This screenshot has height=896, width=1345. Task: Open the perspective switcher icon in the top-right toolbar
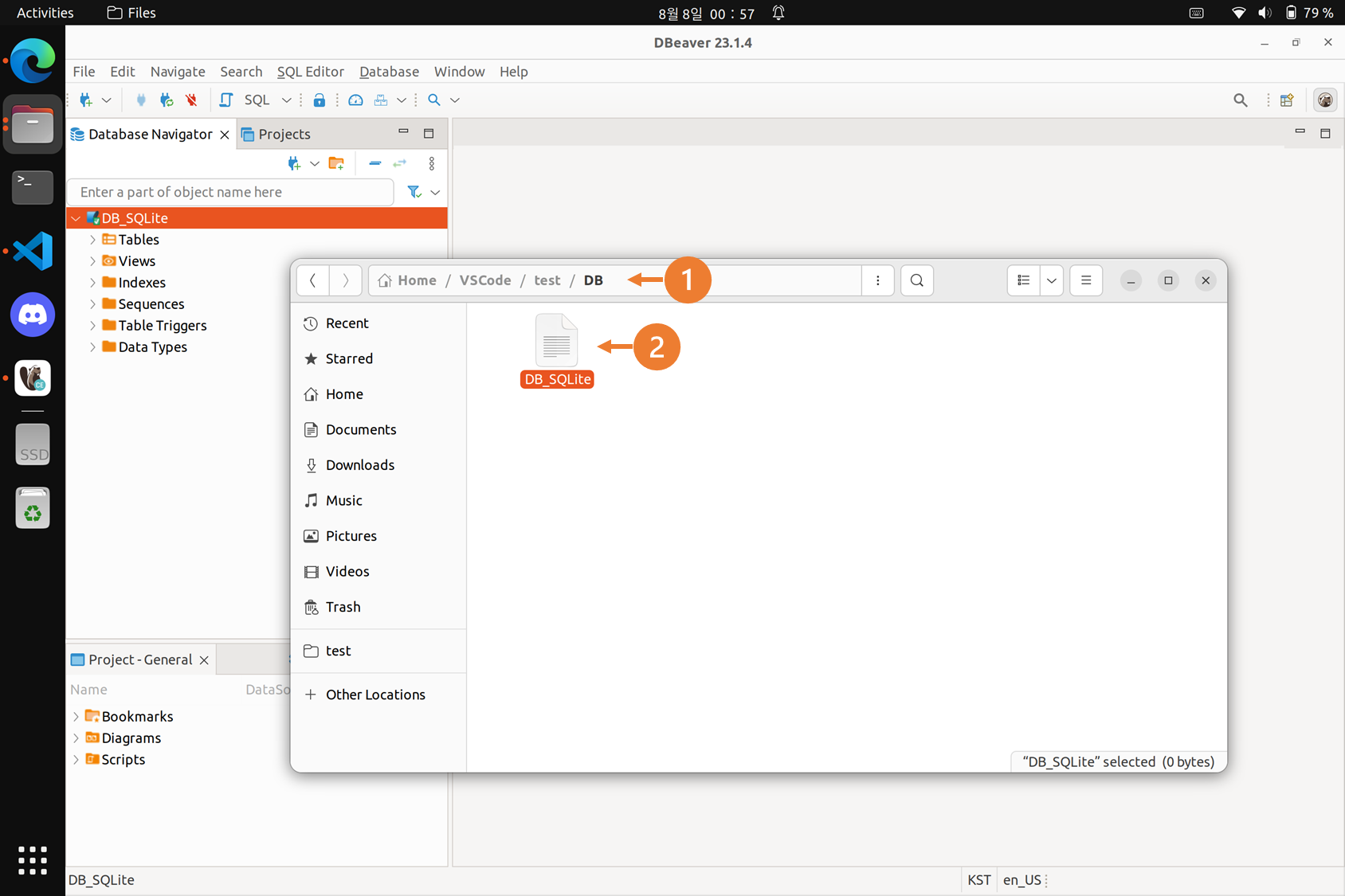1287,100
